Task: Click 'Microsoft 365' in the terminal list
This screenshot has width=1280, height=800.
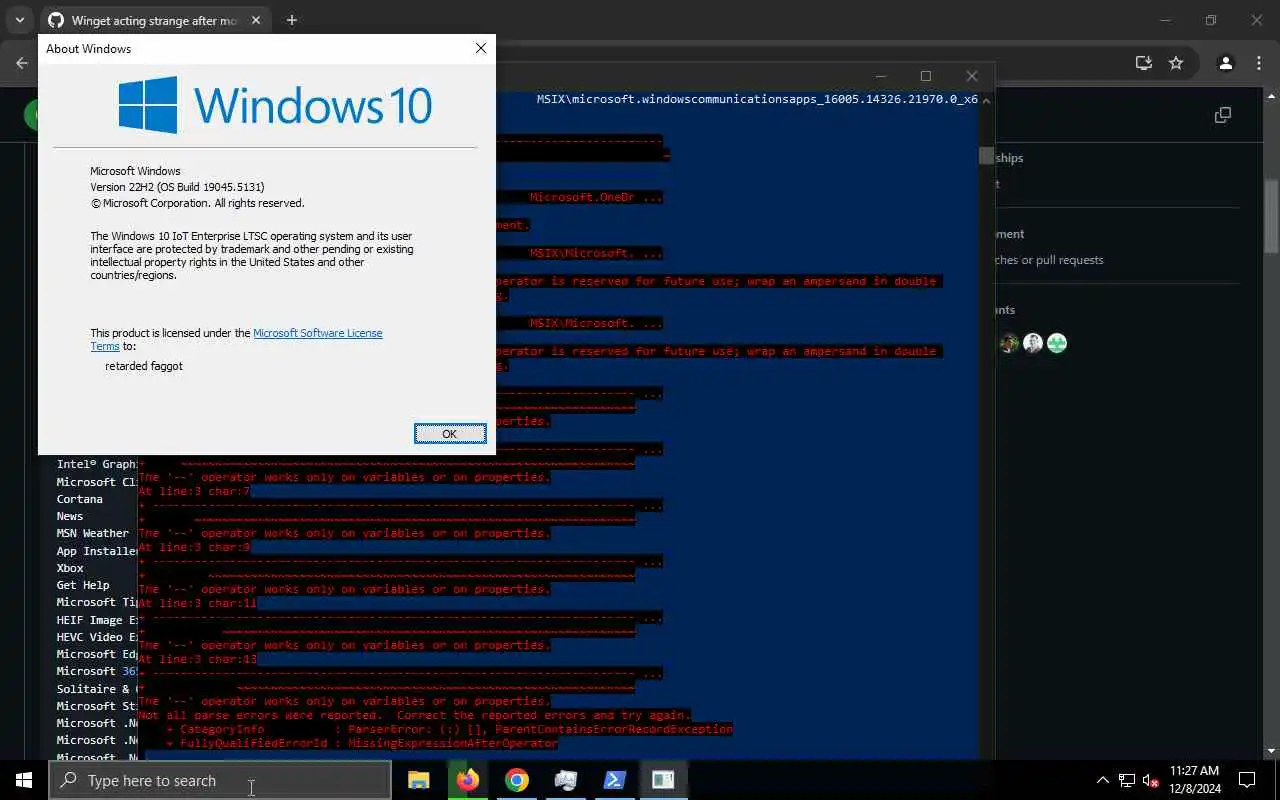Action: click(x=97, y=671)
